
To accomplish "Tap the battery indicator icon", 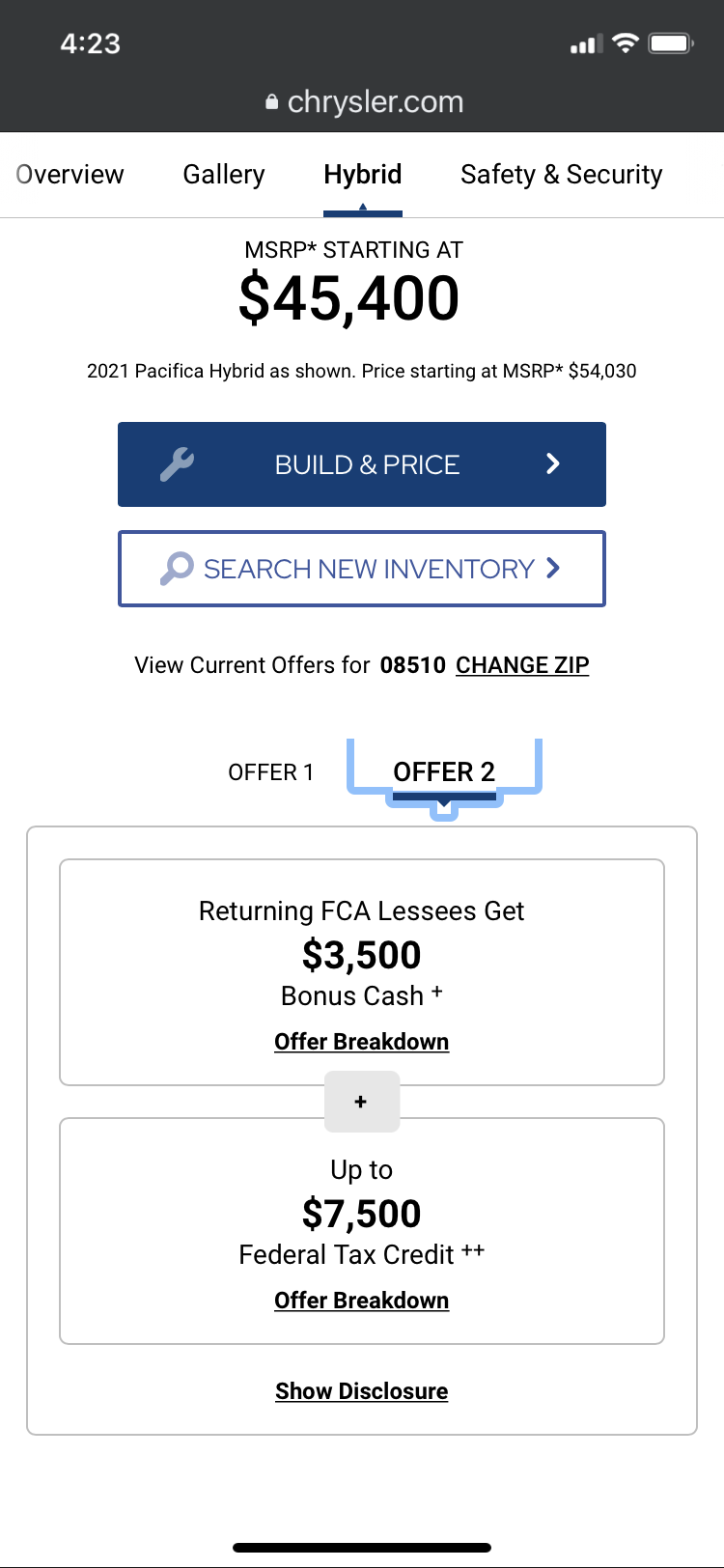I will click(x=671, y=43).
